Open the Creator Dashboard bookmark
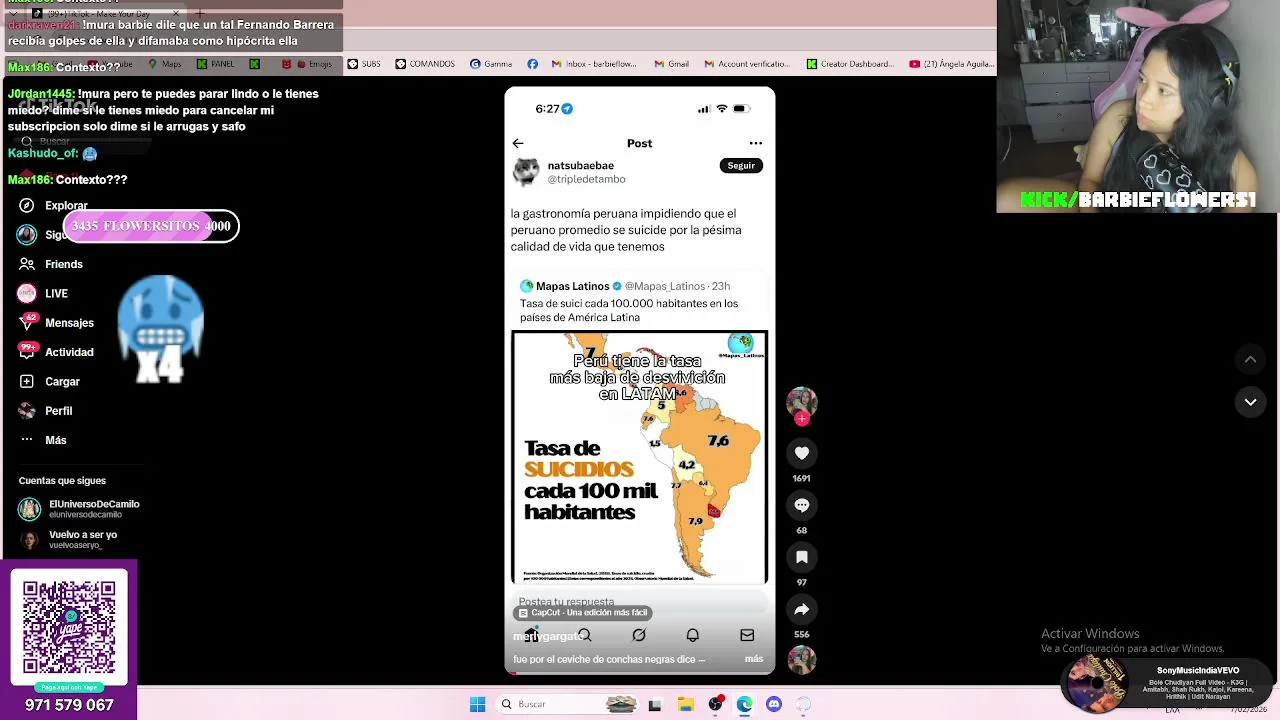 point(850,64)
